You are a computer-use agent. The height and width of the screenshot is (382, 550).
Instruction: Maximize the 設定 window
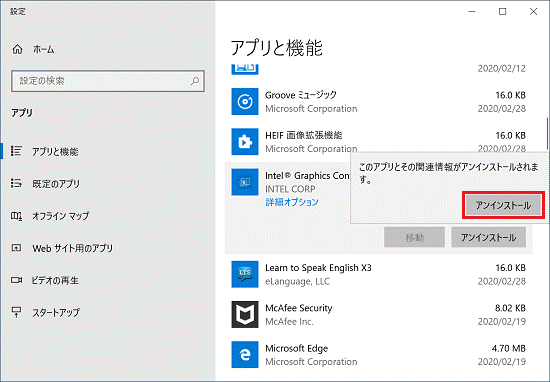click(502, 12)
